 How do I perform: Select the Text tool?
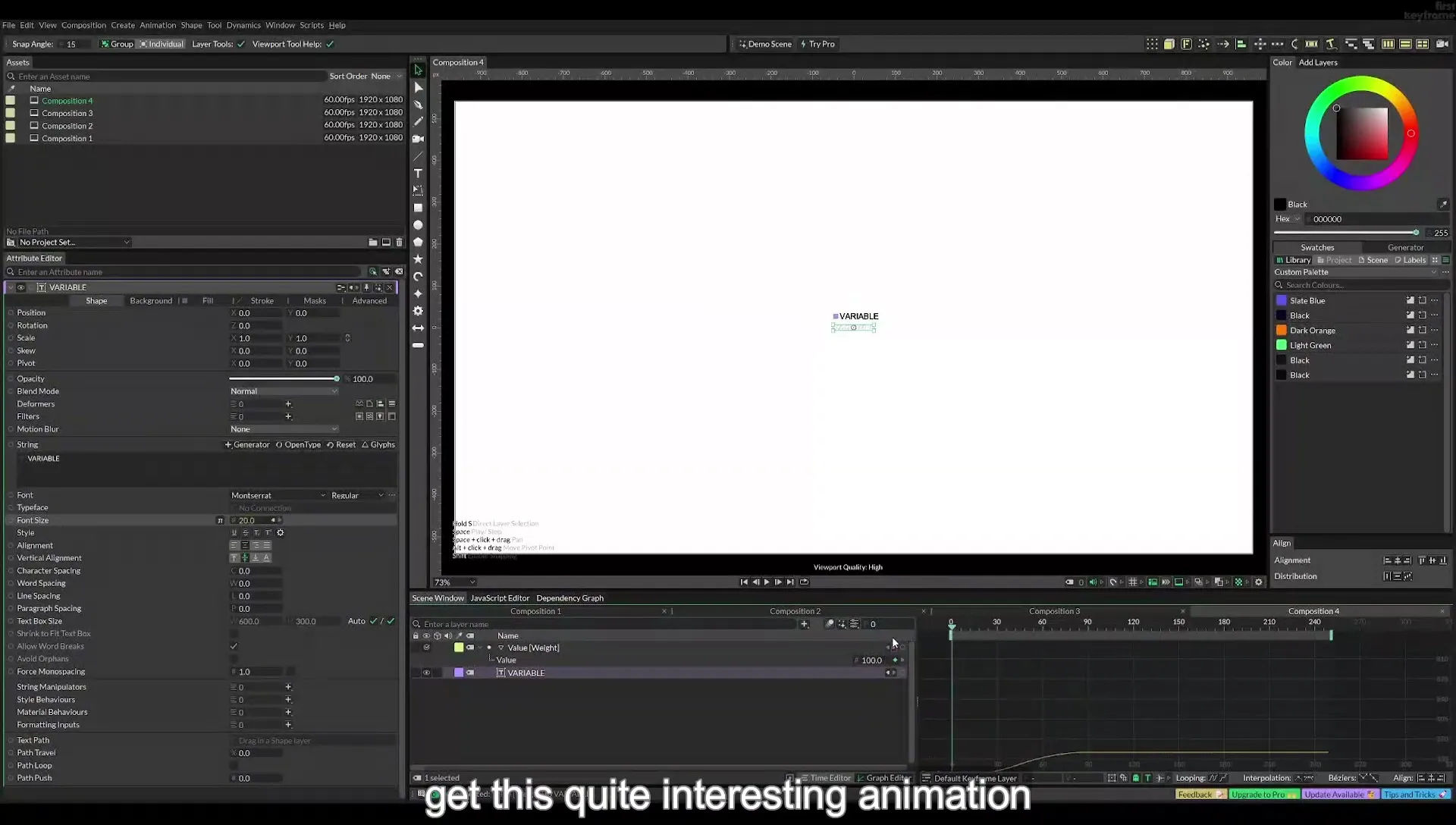[x=418, y=174]
